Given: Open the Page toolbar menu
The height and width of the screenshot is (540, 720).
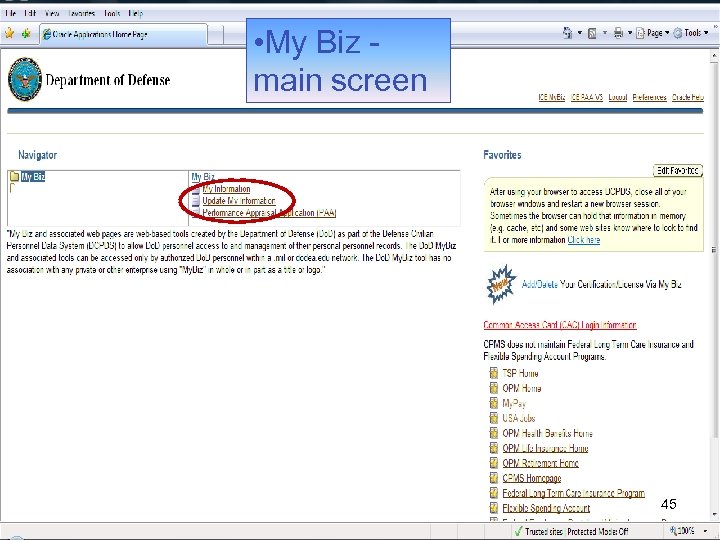Looking at the screenshot, I should coord(652,33).
